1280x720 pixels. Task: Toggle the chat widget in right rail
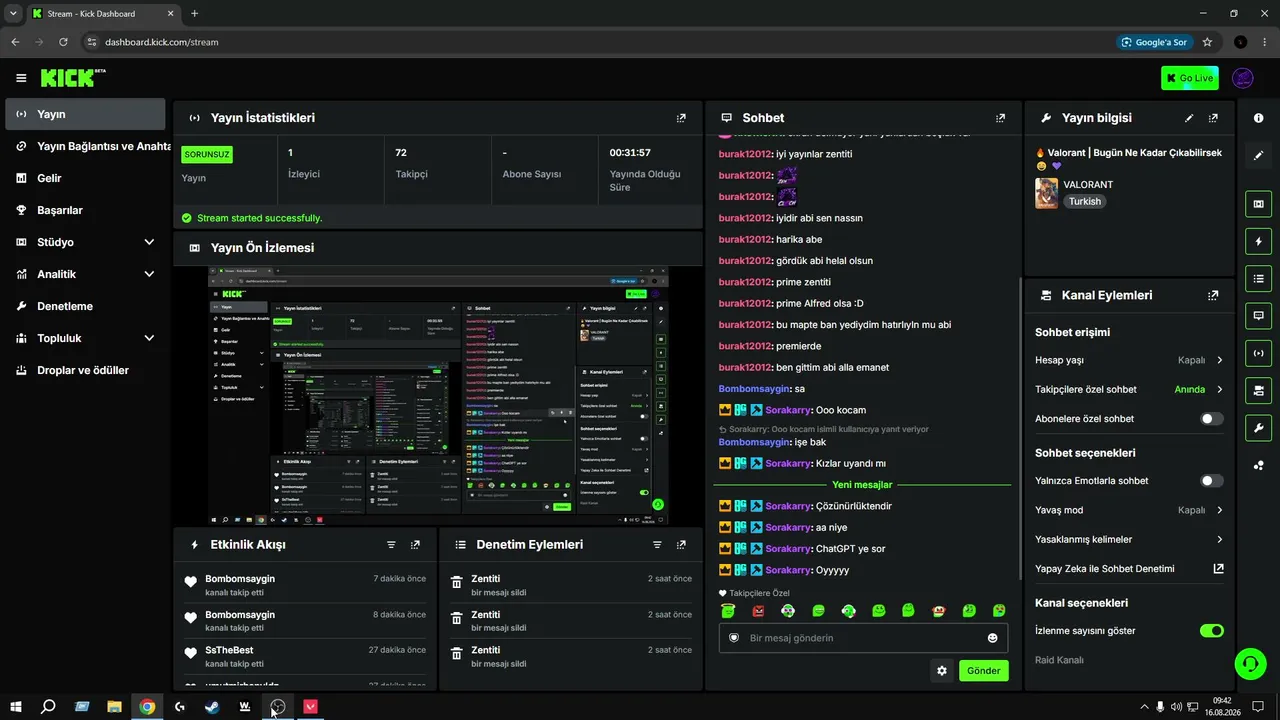coord(1258,315)
